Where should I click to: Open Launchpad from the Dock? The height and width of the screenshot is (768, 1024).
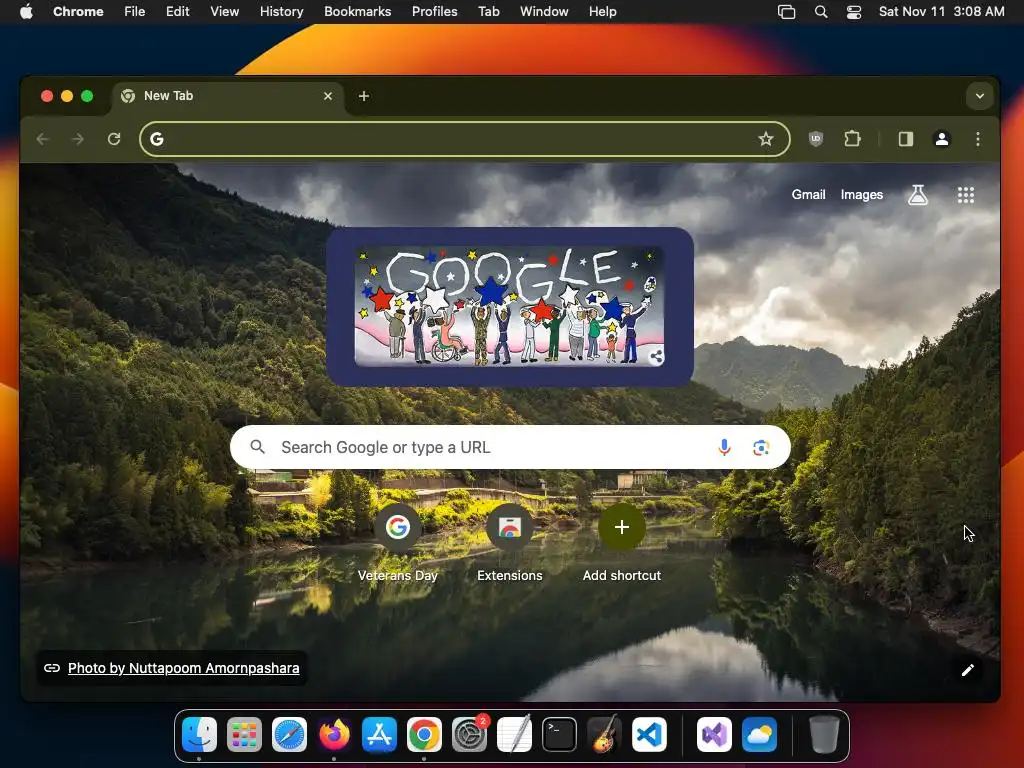244,735
